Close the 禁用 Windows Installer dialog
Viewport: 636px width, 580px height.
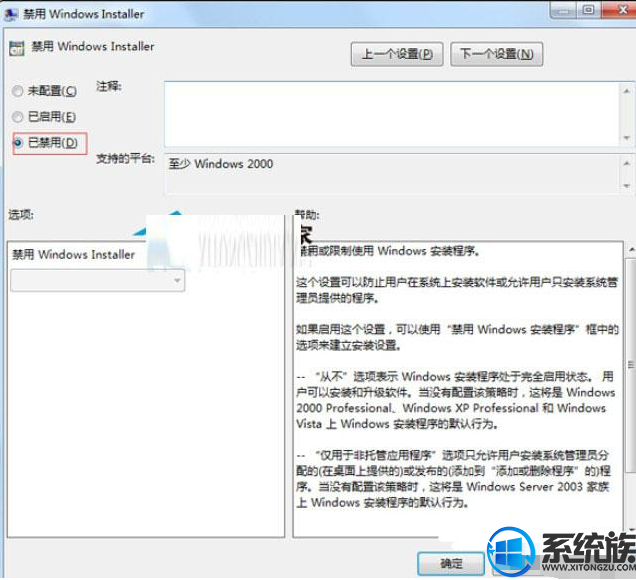[x=621, y=9]
